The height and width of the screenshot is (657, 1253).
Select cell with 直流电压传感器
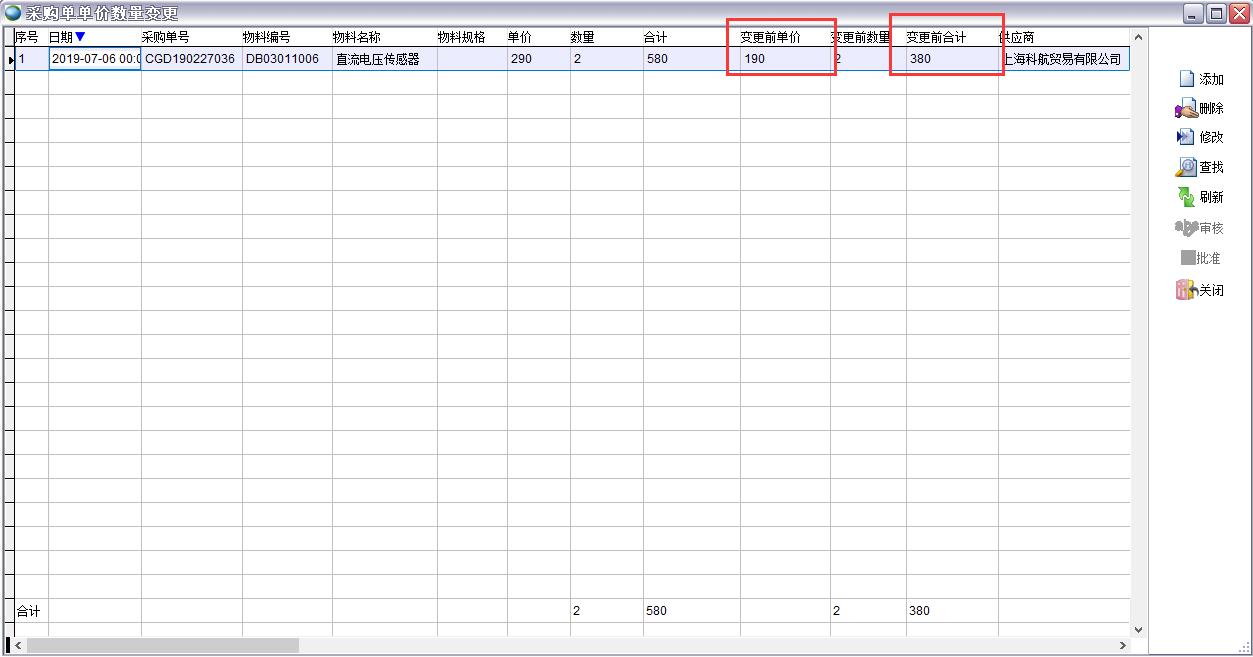(378, 59)
